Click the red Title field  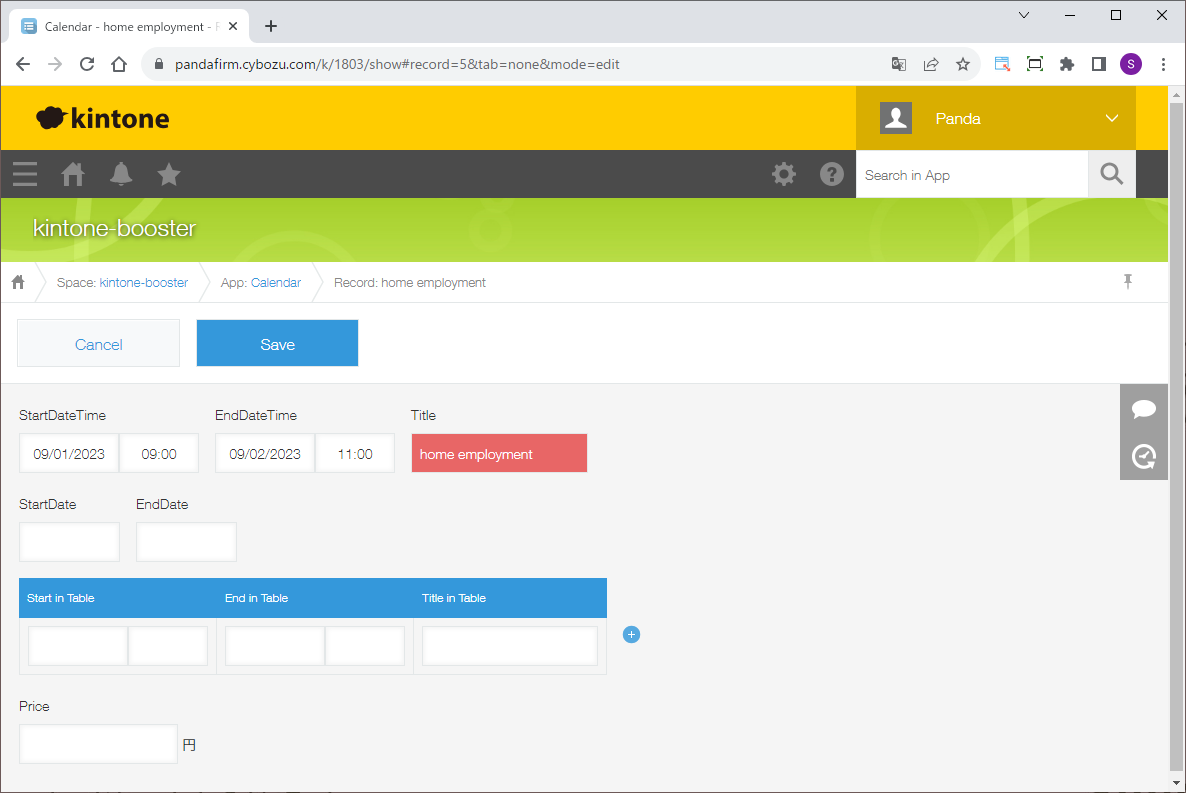499,454
